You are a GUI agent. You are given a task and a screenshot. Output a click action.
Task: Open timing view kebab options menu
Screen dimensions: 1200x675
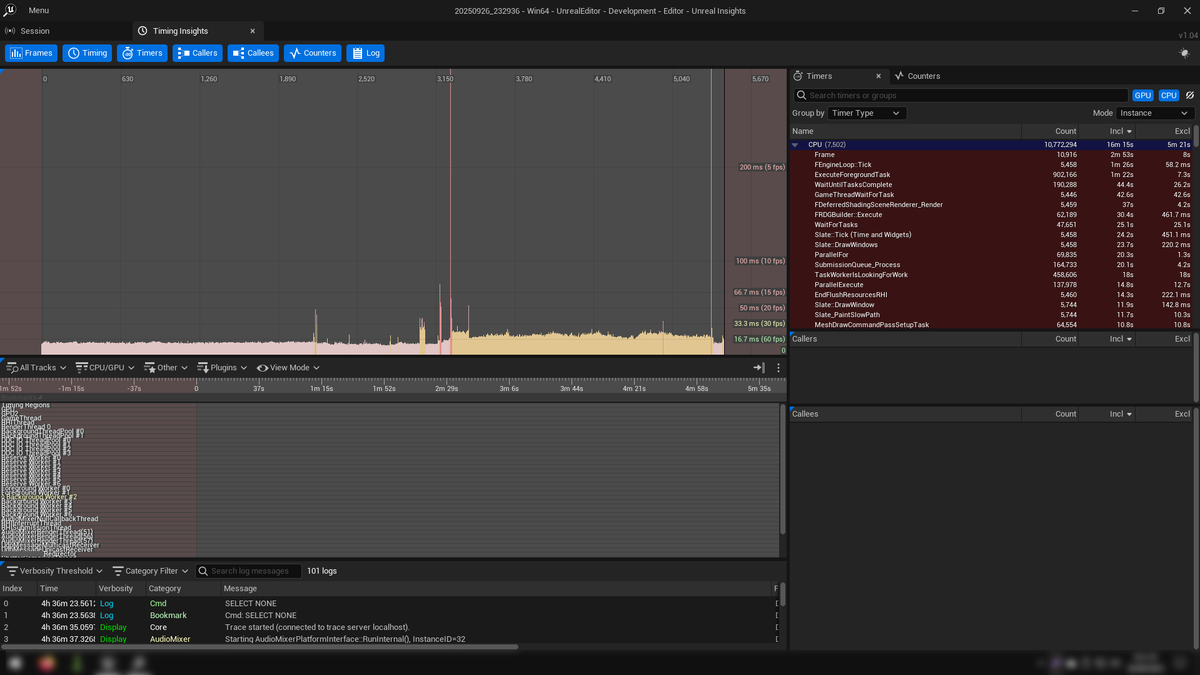coord(778,368)
